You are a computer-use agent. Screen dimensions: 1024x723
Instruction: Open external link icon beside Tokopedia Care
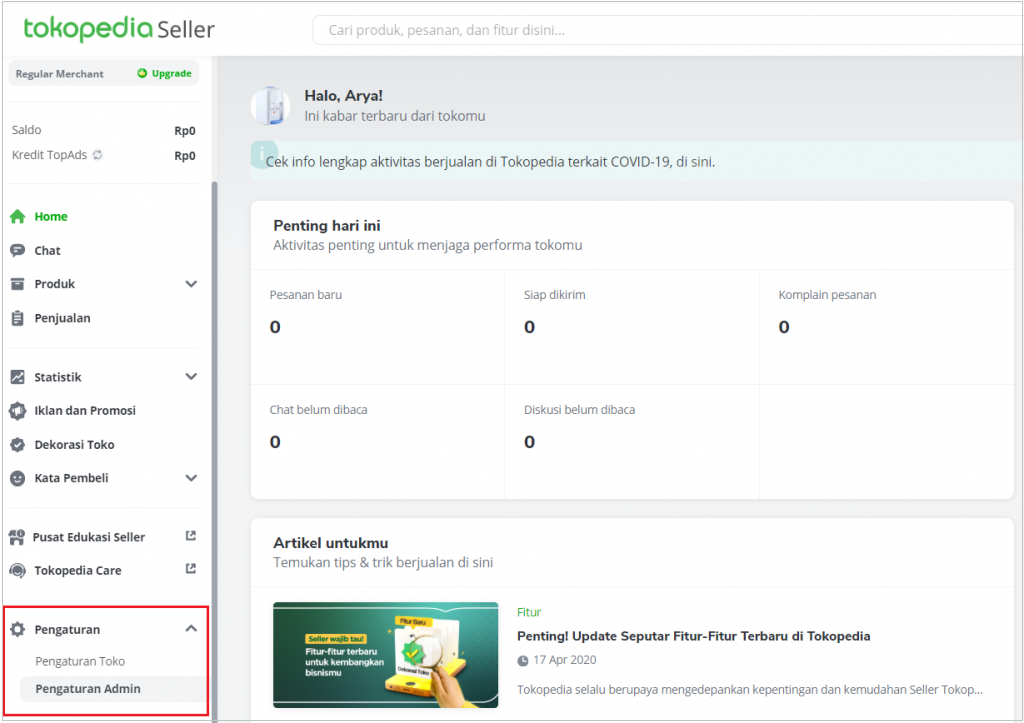pos(191,568)
